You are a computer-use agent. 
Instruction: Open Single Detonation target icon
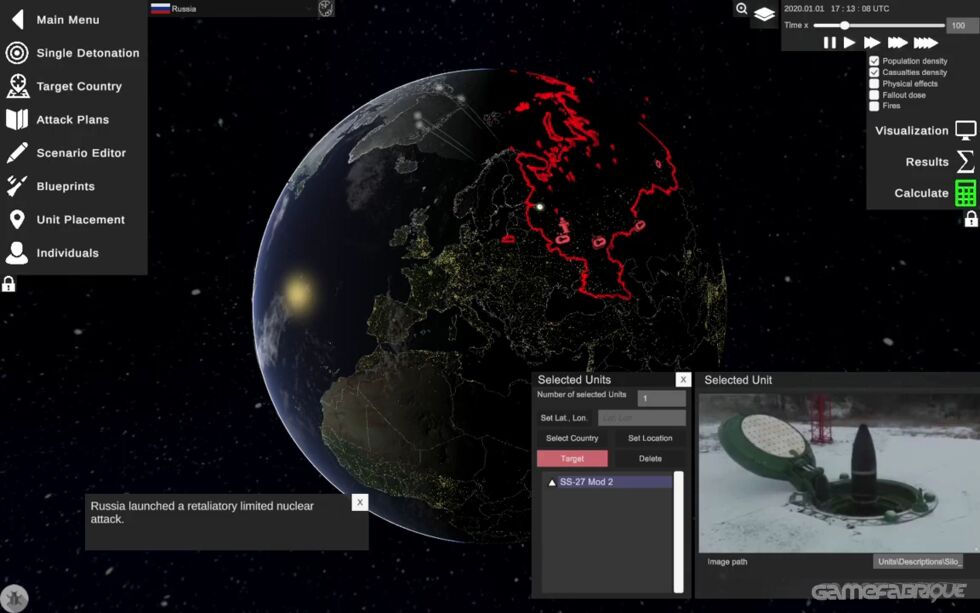pyautogui.click(x=17, y=53)
